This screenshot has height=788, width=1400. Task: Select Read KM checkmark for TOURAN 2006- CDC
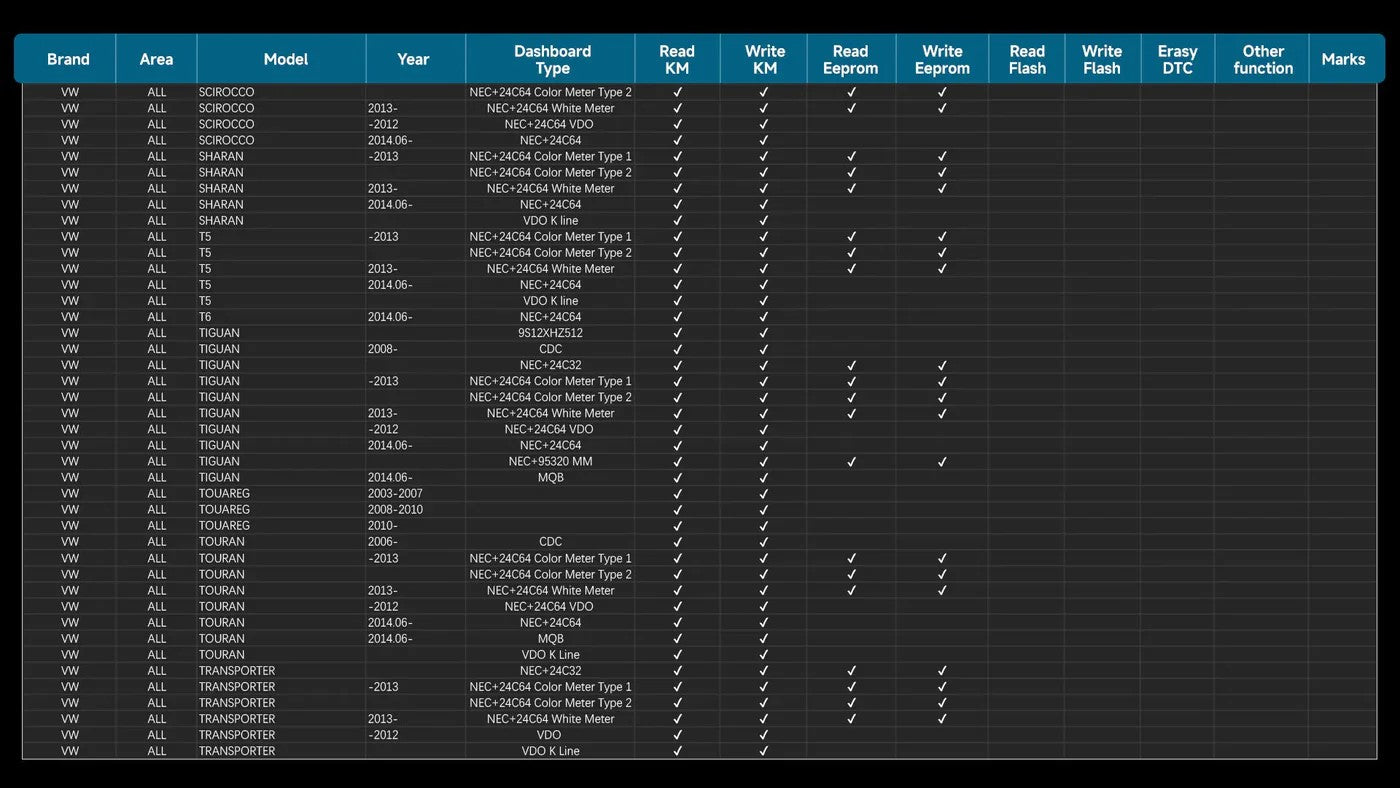click(677, 542)
